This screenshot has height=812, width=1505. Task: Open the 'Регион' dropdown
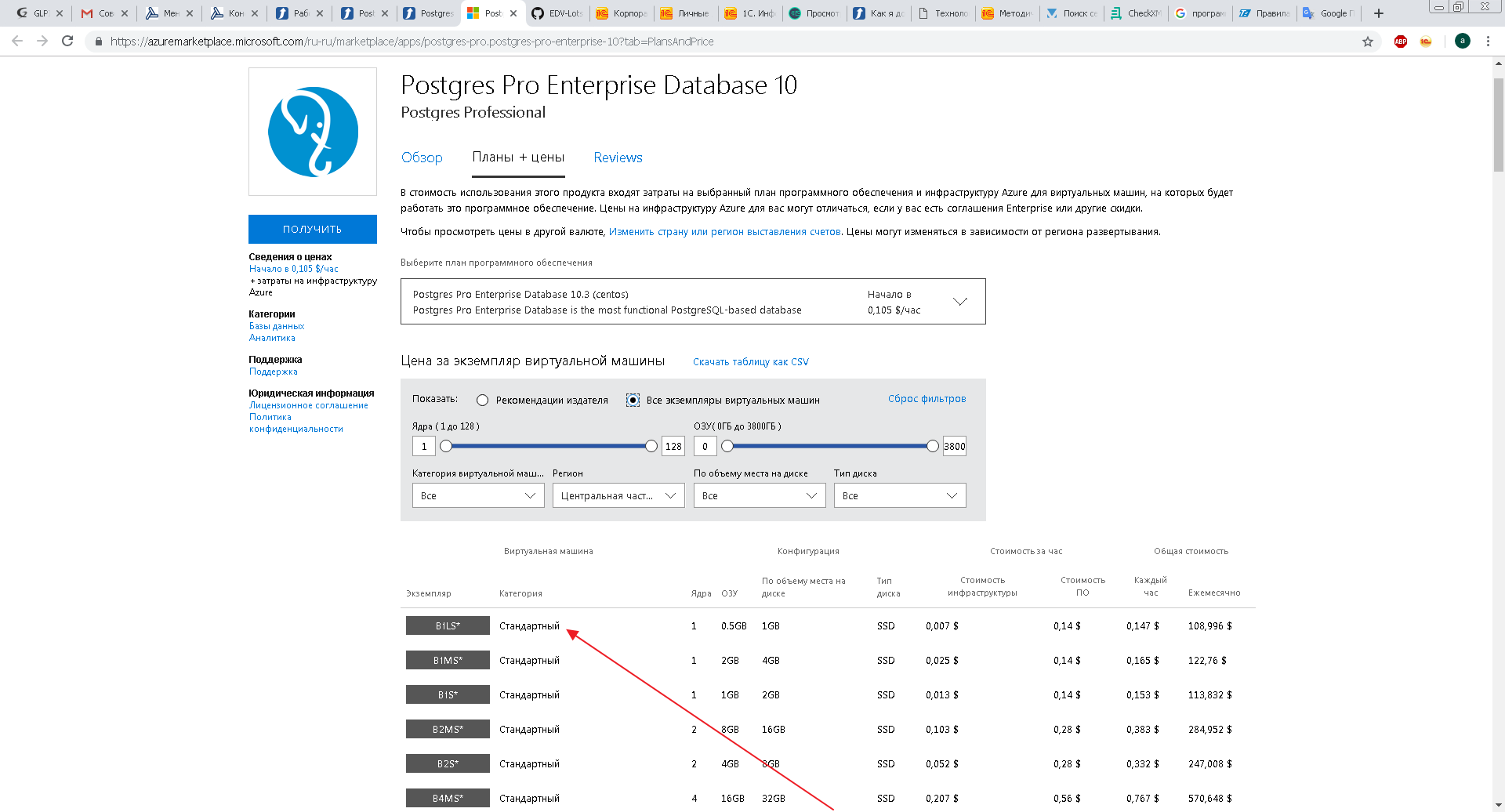click(x=618, y=495)
